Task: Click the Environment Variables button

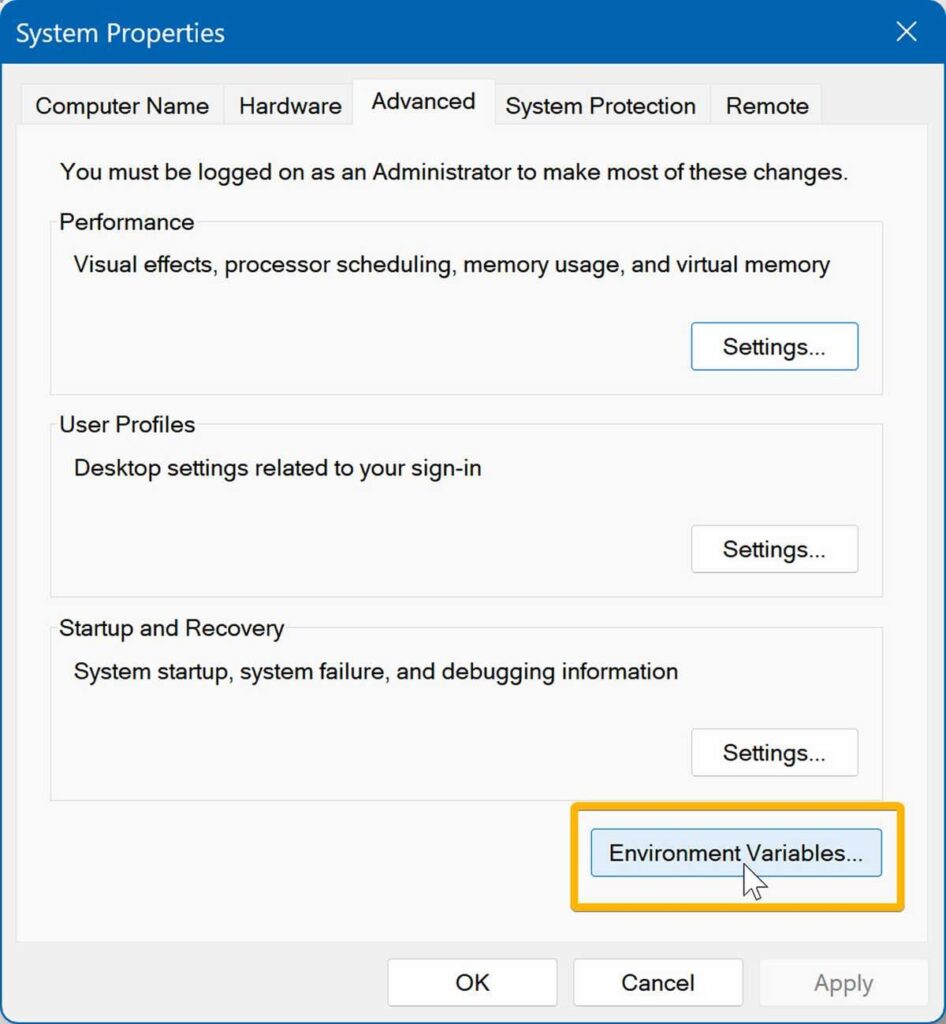Action: (736, 853)
